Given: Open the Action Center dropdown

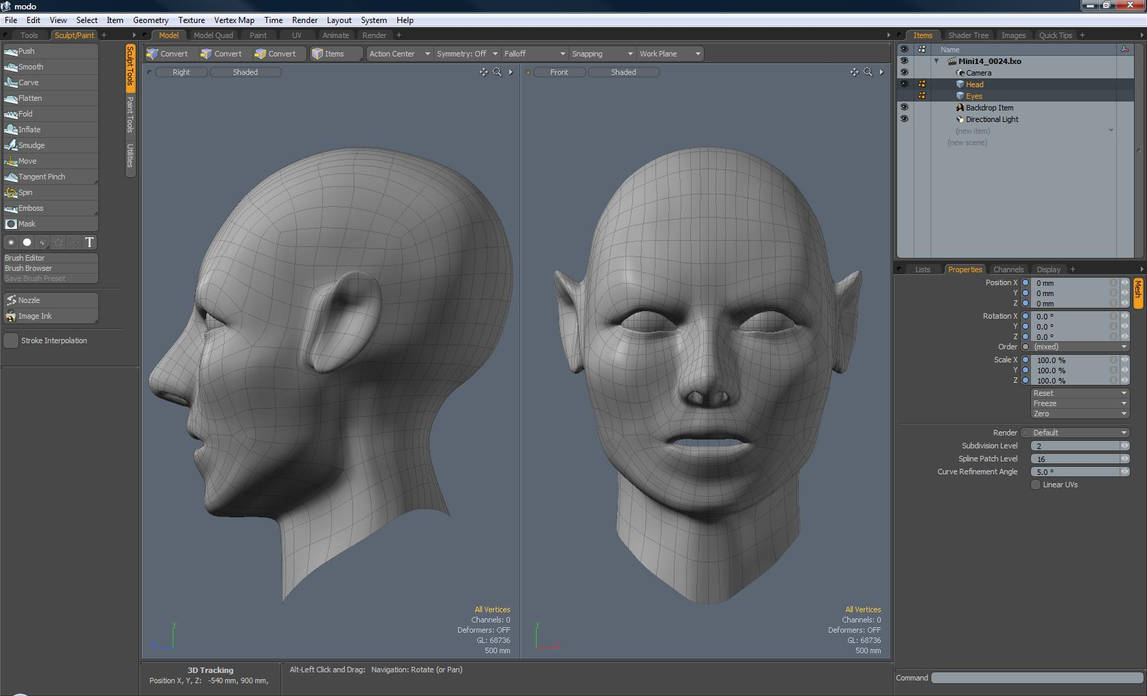Looking at the screenshot, I should pyautogui.click(x=399, y=54).
